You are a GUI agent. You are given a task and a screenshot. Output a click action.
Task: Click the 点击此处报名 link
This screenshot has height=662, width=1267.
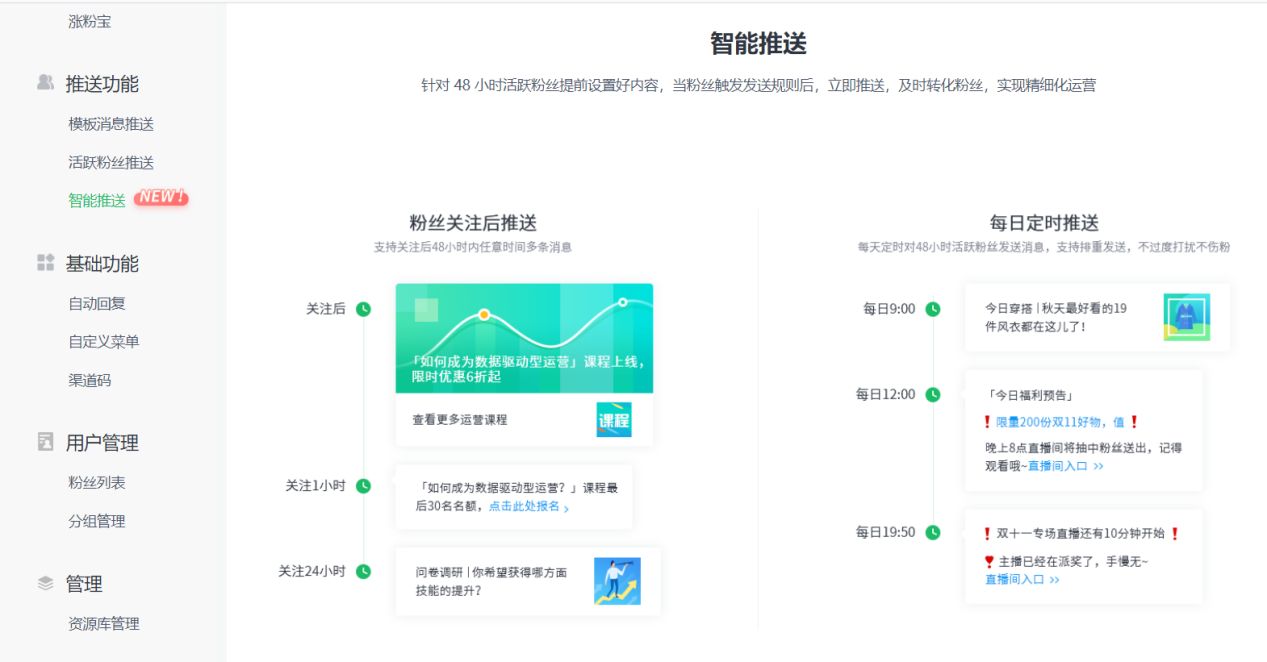click(x=528, y=506)
